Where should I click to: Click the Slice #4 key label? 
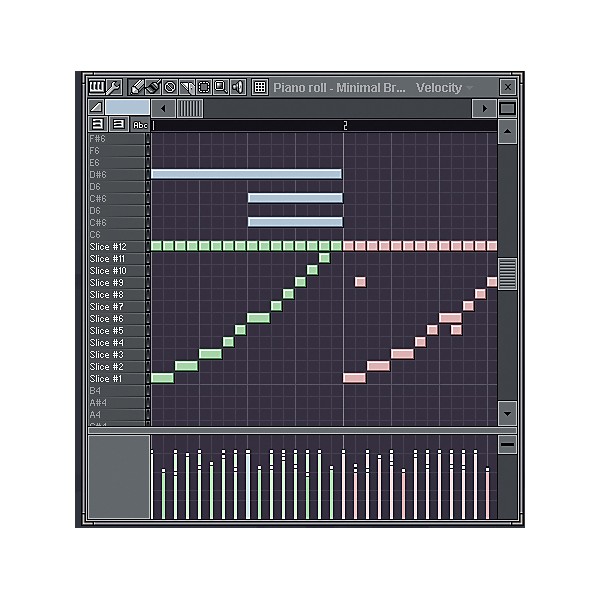[106, 342]
